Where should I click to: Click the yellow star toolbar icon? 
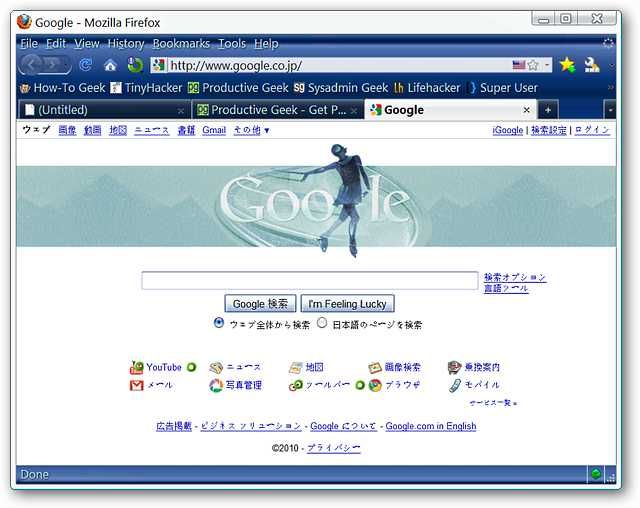pos(567,64)
